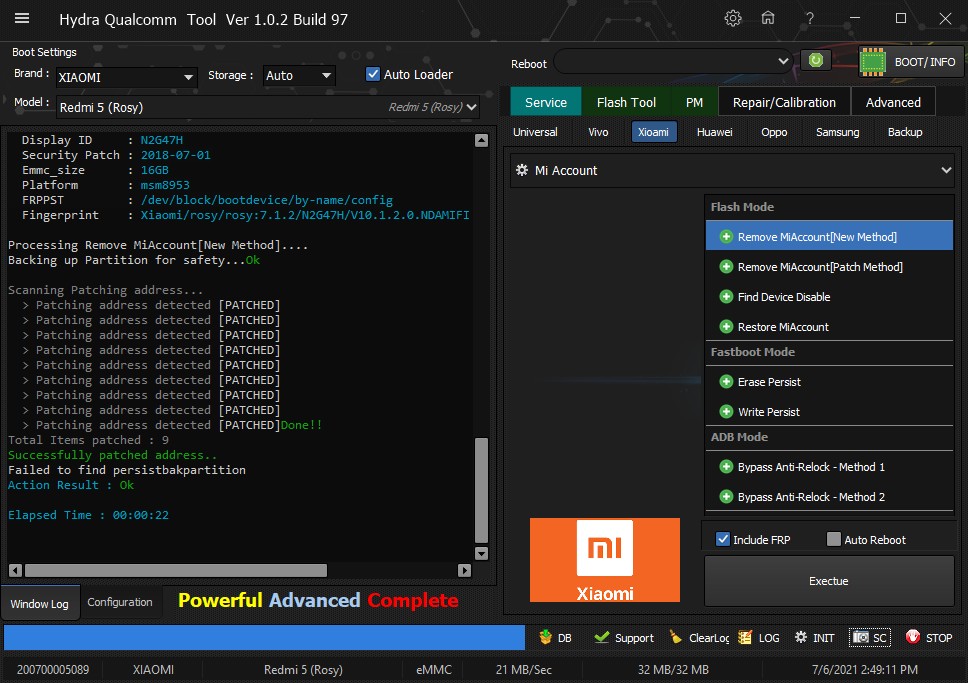
Task: Click plus icon beside Write Persist
Action: [726, 411]
